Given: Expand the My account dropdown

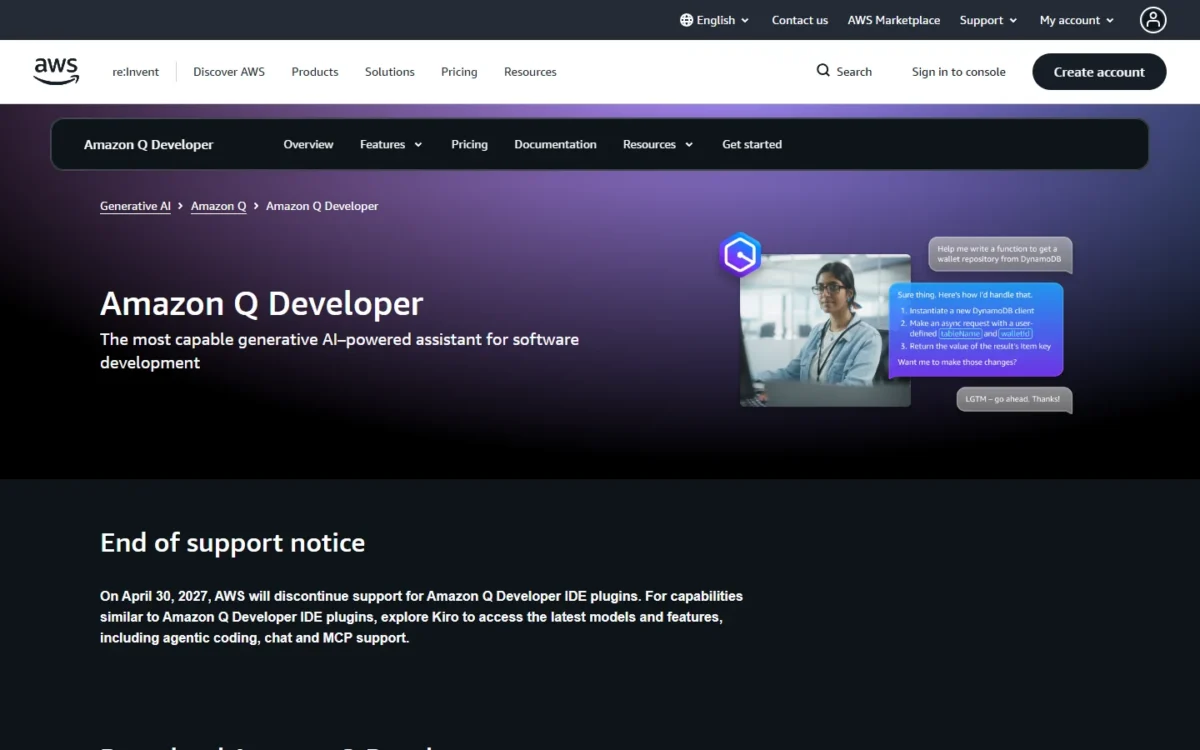Looking at the screenshot, I should coord(1076,20).
